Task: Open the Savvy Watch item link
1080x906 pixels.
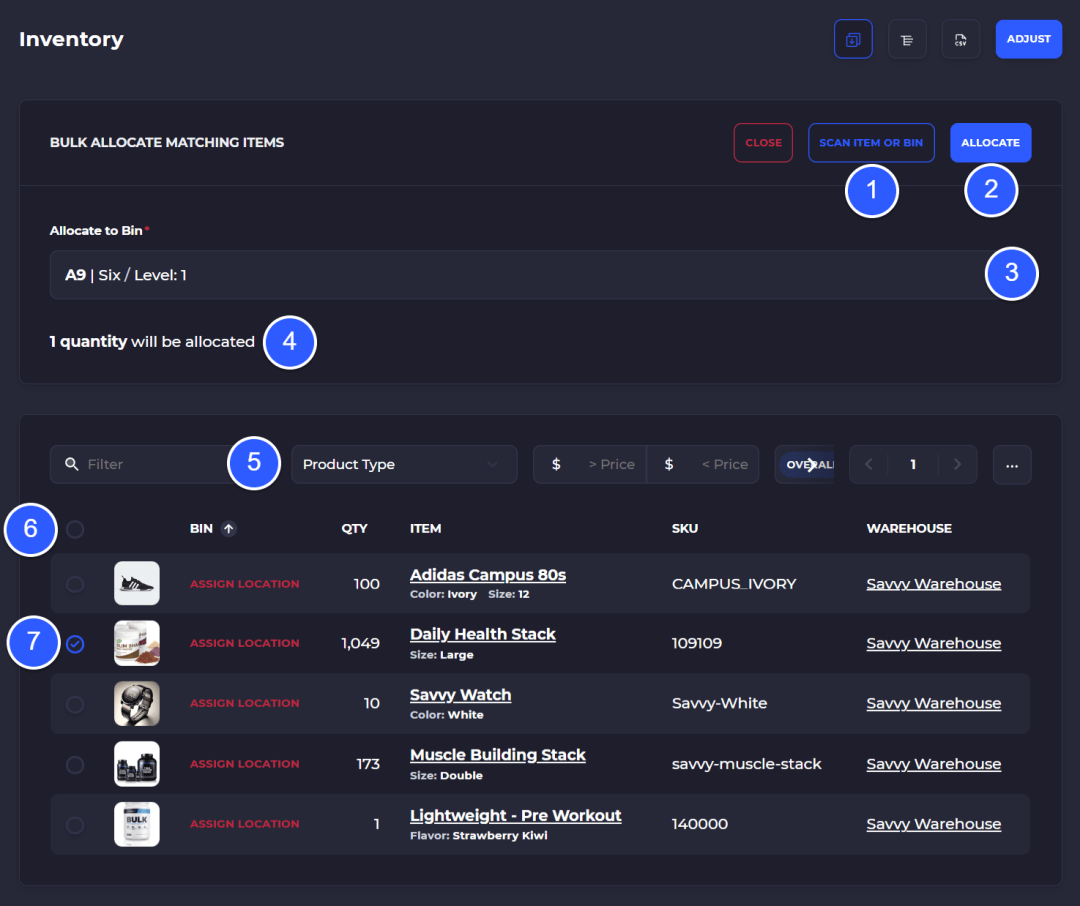Action: tap(460, 694)
